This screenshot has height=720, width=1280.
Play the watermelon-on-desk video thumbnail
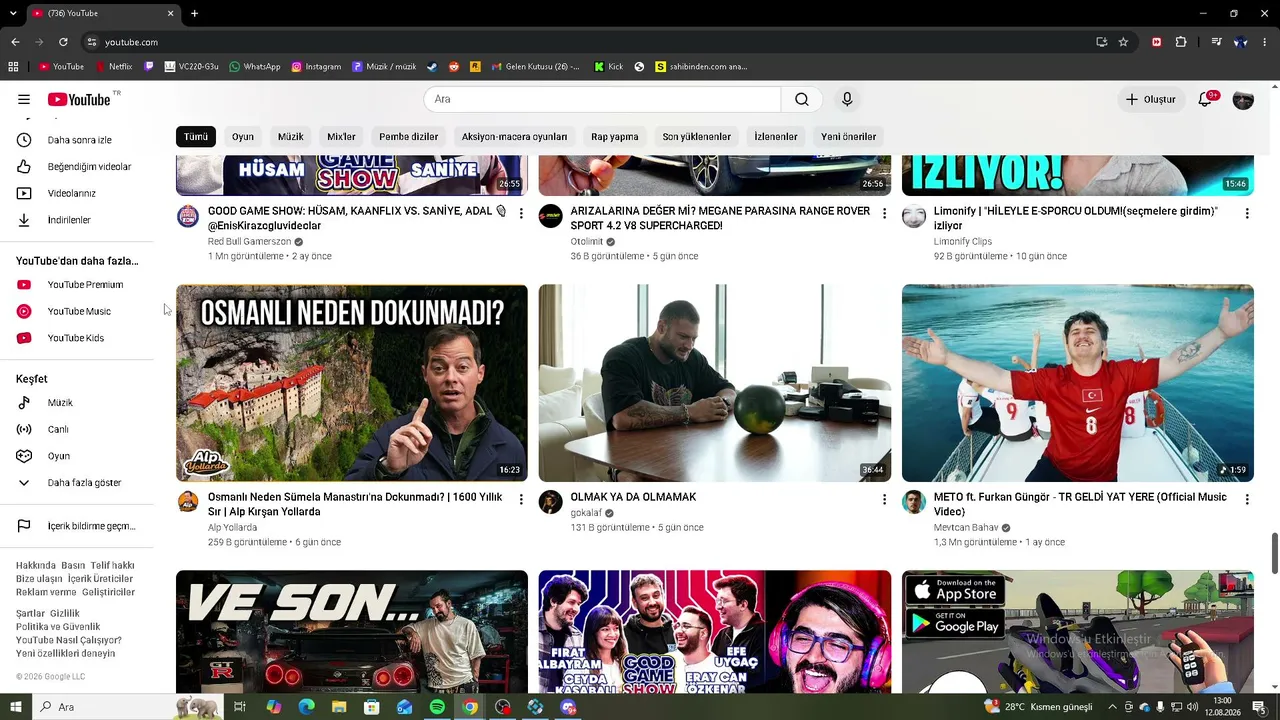(715, 383)
